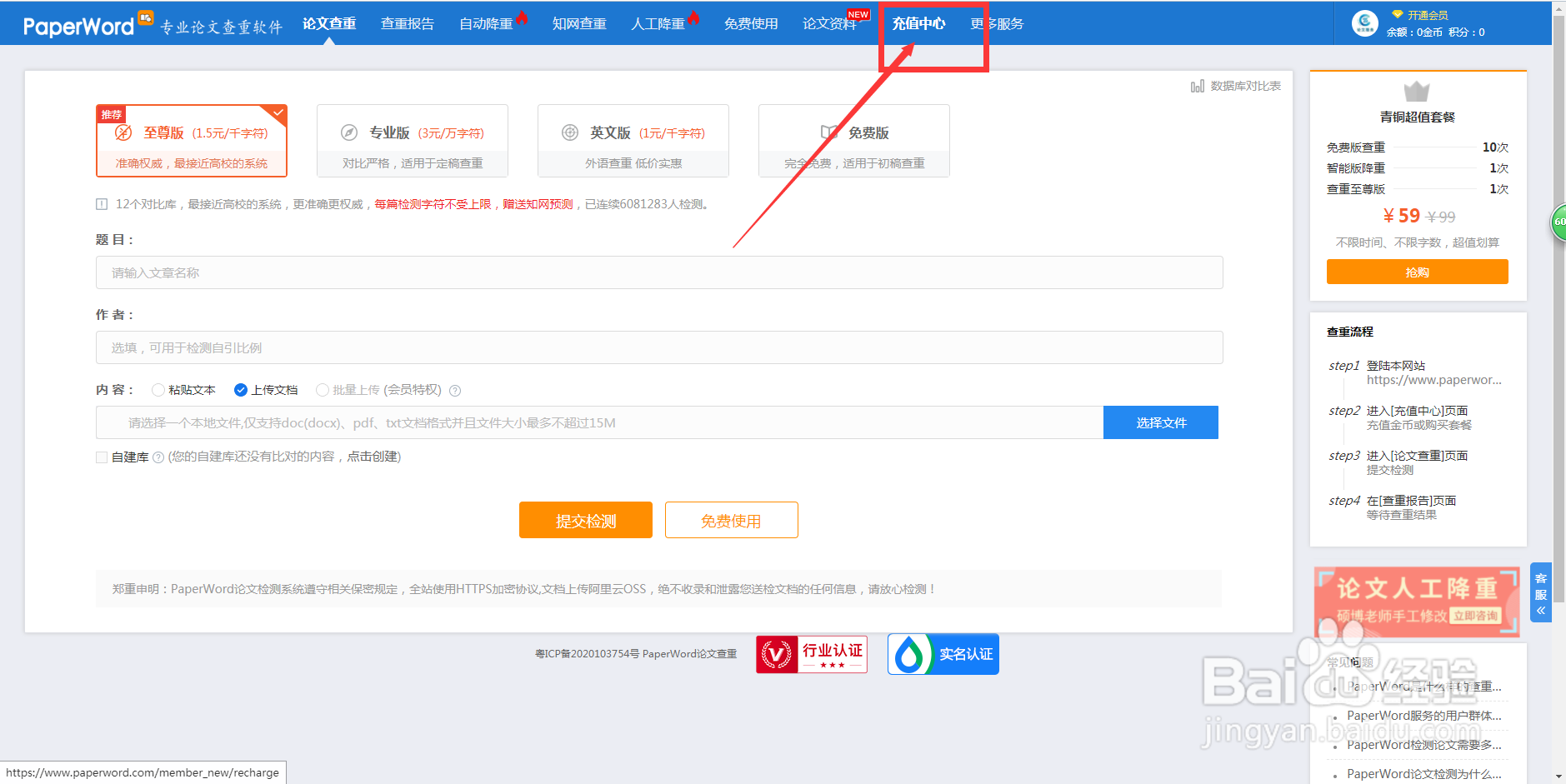Click the 英文版 target icon
1566x784 pixels.
click(x=570, y=132)
